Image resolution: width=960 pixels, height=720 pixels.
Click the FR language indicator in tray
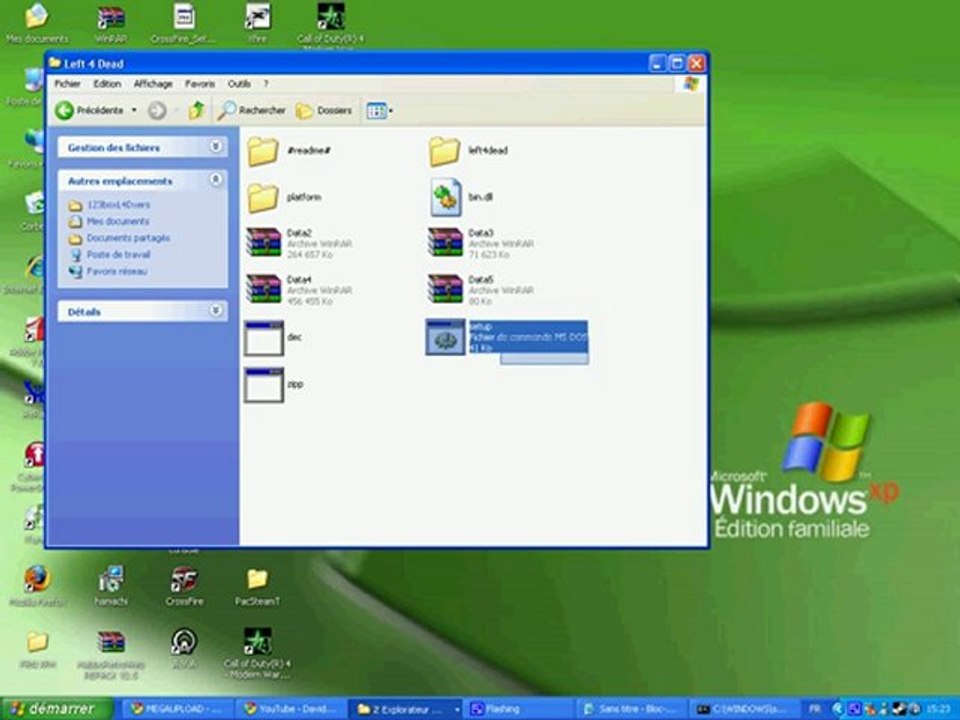(x=814, y=709)
